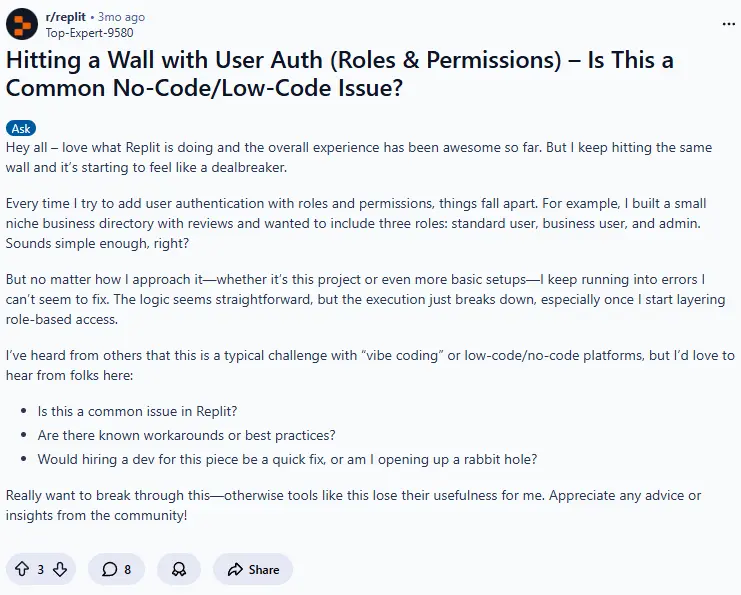Click the share arrow icon
Viewport: 741px width, 595px height.
coord(235,569)
